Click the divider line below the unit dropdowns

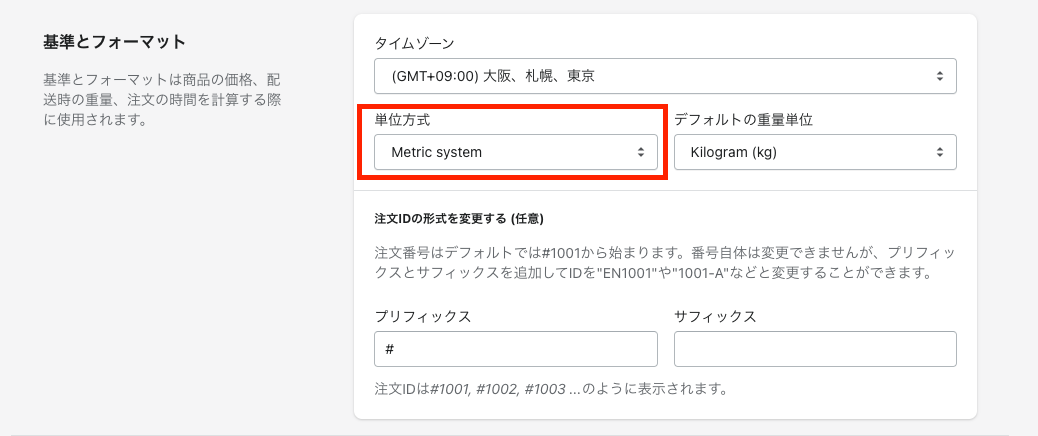[665, 190]
